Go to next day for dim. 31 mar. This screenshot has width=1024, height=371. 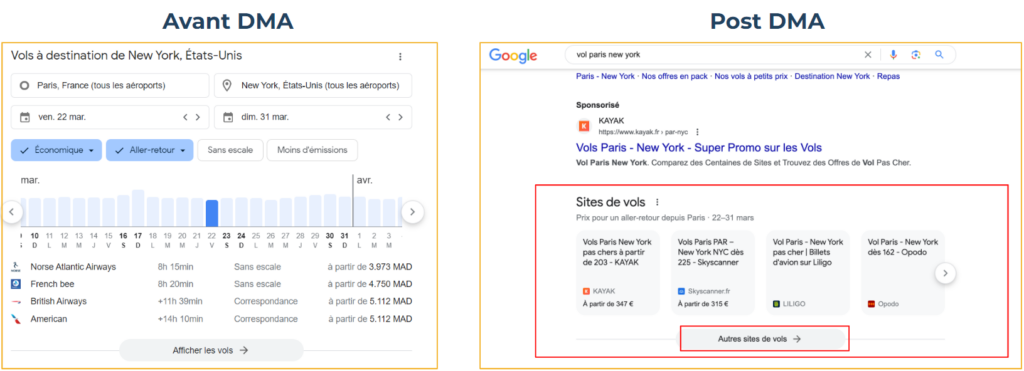tap(401, 118)
